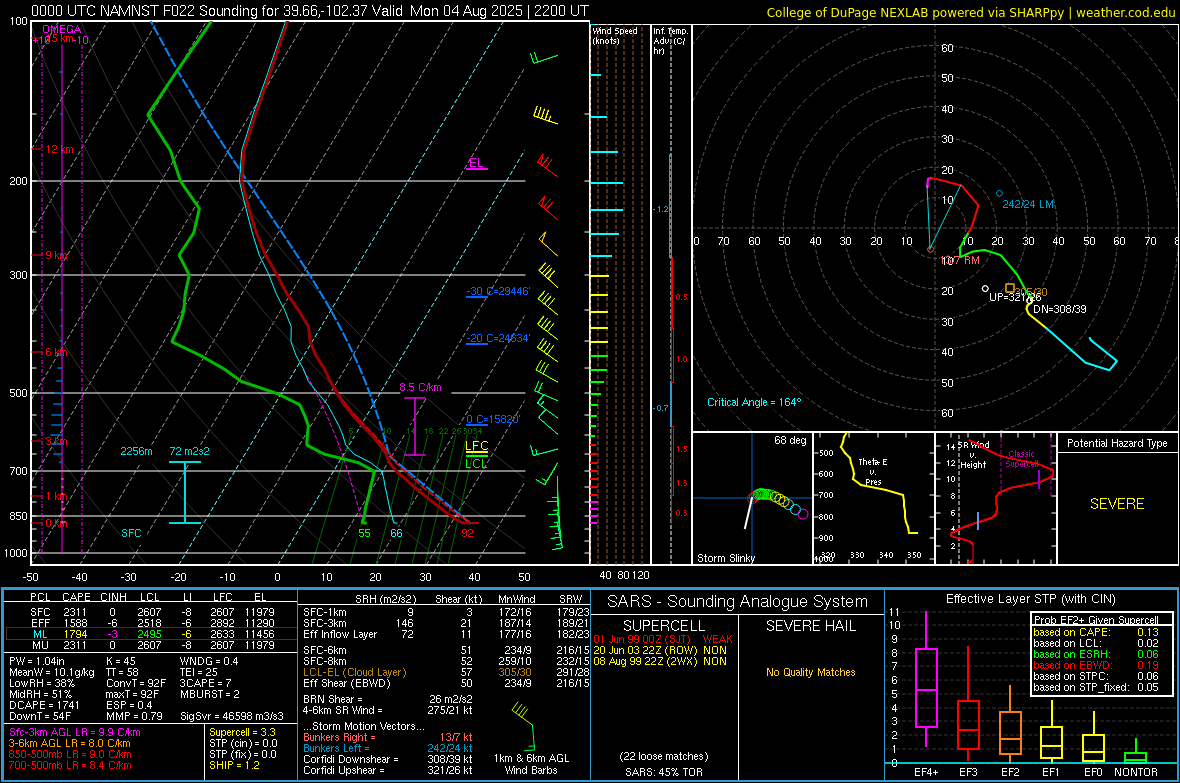Viewport: 1180px width, 783px height.
Task: Click the 'UP=321/26' hodograph label
Action: click(x=1014, y=297)
